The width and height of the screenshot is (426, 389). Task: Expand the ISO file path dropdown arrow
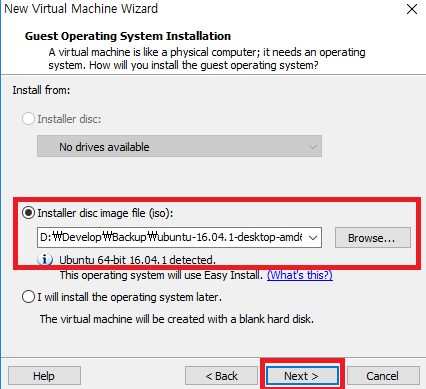coord(313,238)
